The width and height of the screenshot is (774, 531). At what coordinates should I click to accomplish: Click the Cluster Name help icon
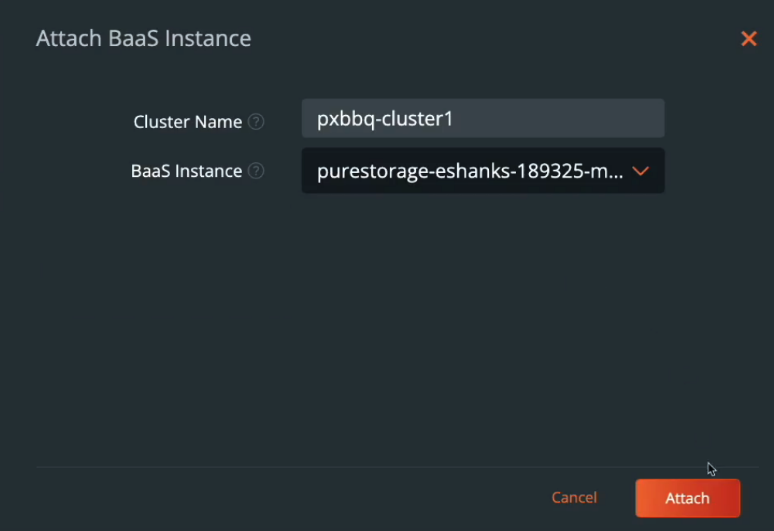[x=256, y=121]
